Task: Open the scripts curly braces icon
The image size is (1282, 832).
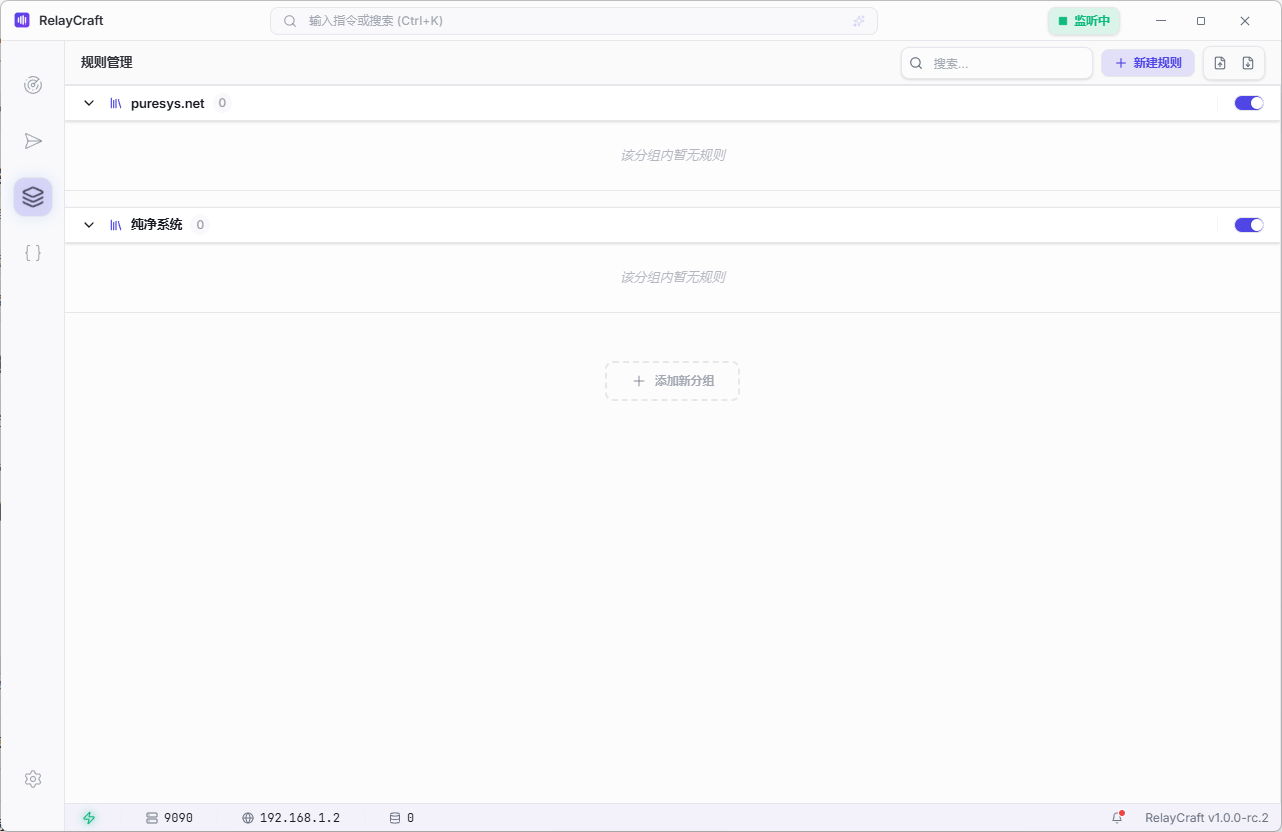Action: click(x=33, y=253)
